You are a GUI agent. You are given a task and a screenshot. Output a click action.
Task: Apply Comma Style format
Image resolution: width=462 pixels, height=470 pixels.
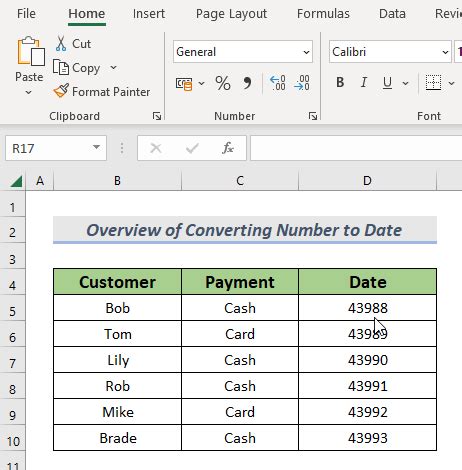247,83
